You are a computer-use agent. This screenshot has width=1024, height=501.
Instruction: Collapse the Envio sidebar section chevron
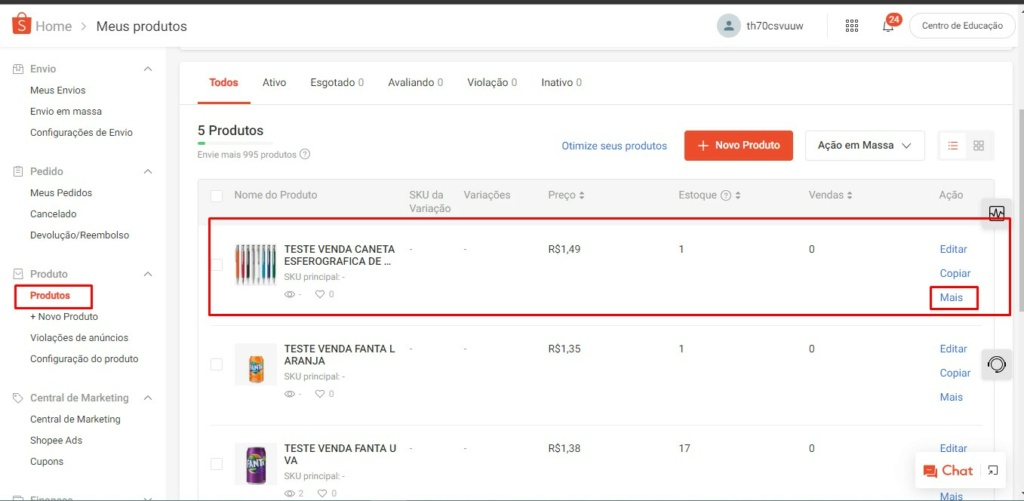[x=148, y=69]
